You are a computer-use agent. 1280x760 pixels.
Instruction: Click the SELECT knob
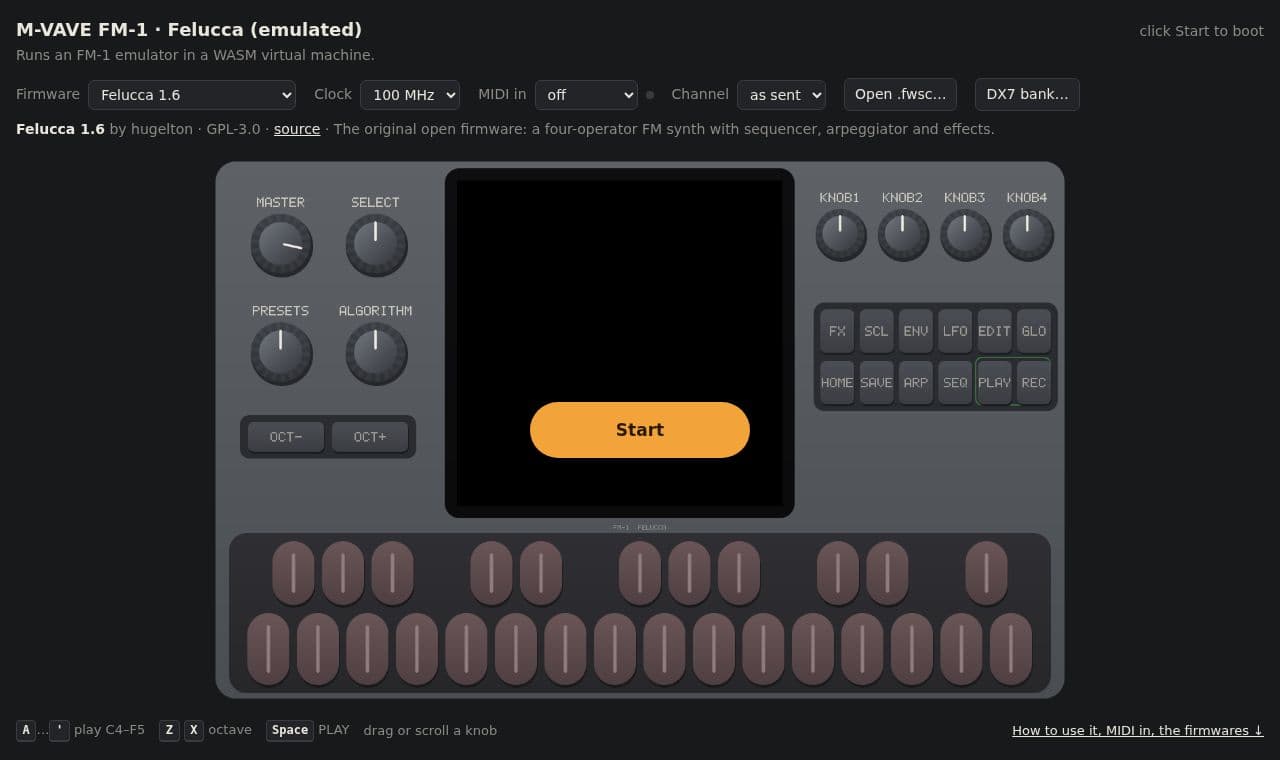(376, 245)
